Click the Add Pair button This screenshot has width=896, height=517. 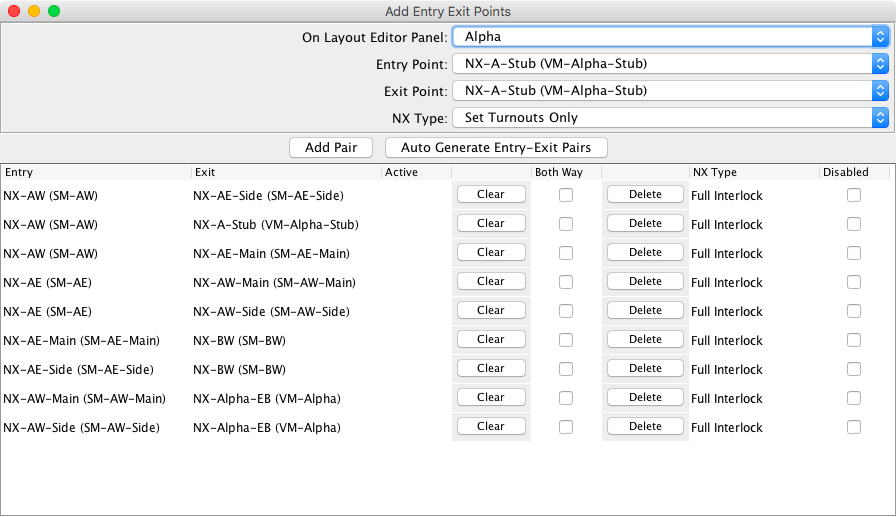click(x=330, y=148)
